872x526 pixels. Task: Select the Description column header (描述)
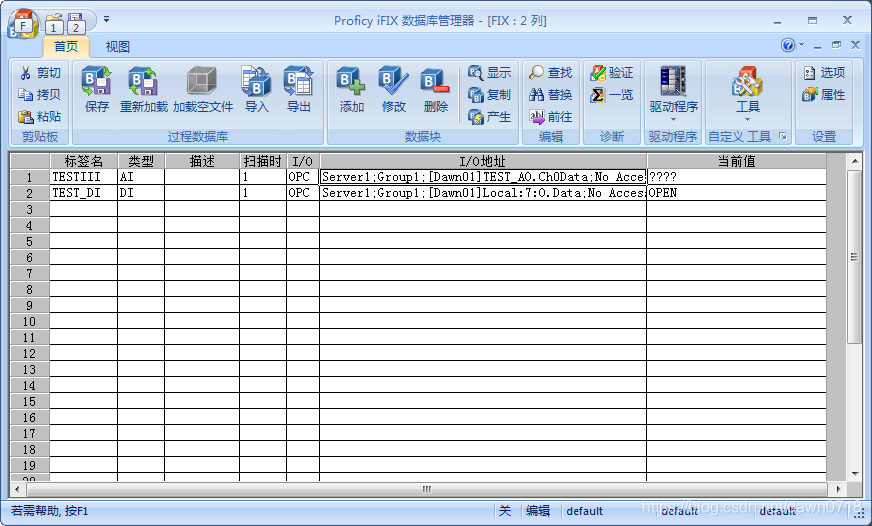202,161
